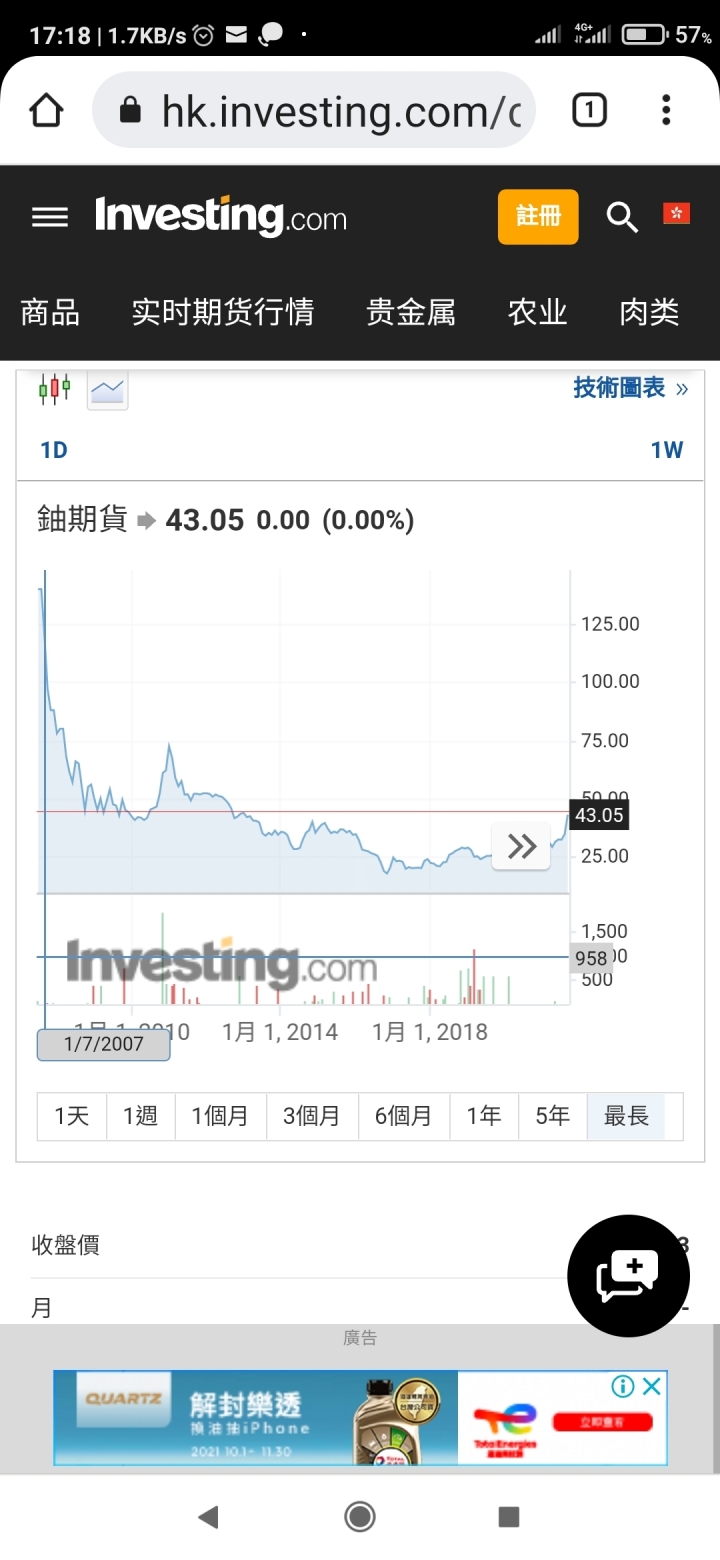Open the 农业 menu tab
This screenshot has width=720, height=1560.
[538, 313]
